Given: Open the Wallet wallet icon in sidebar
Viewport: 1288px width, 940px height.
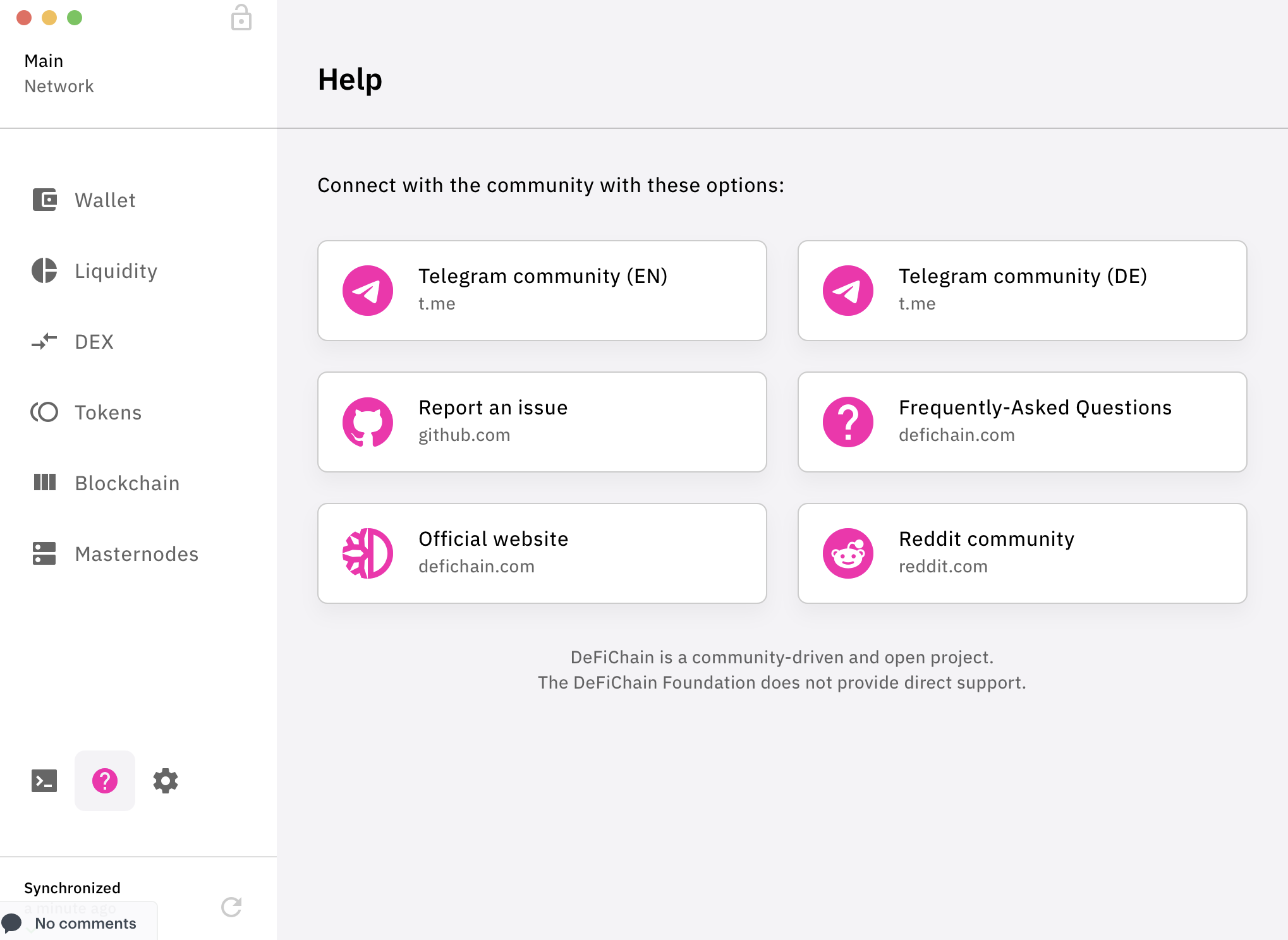Looking at the screenshot, I should 44,200.
